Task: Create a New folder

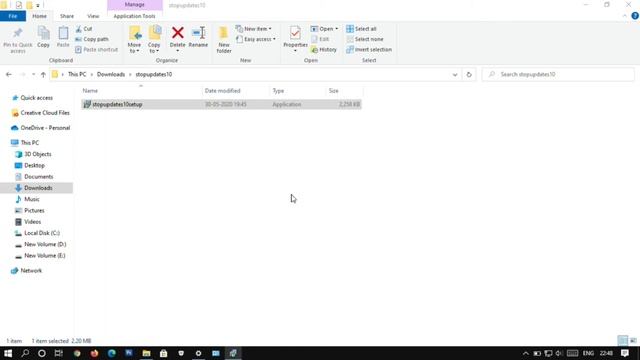Action: coord(224,40)
